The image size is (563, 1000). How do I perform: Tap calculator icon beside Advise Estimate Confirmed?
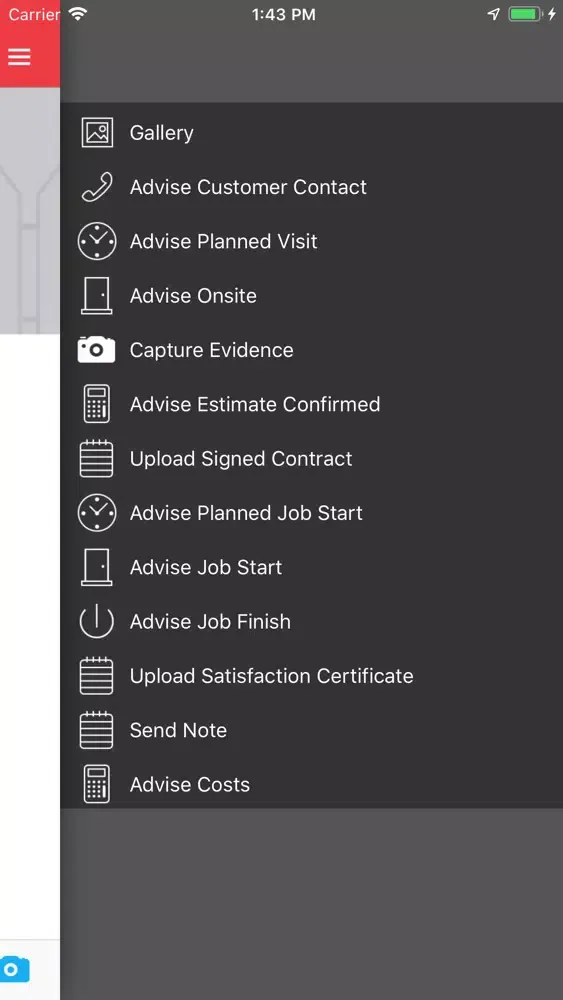click(97, 404)
